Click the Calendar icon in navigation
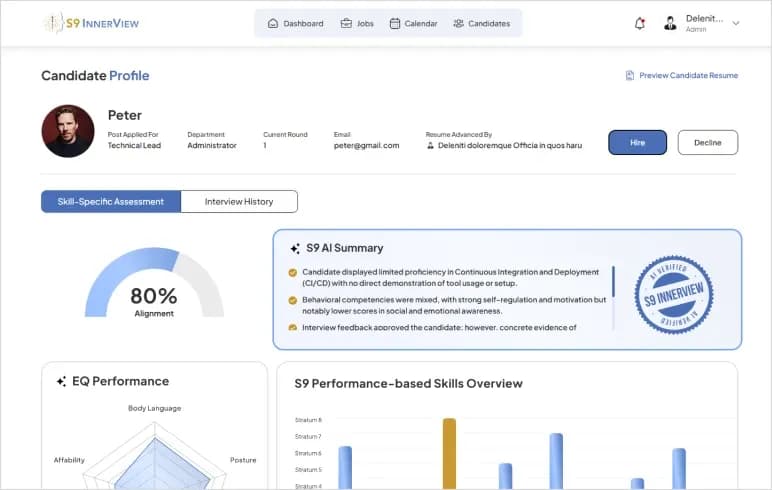 [394, 23]
